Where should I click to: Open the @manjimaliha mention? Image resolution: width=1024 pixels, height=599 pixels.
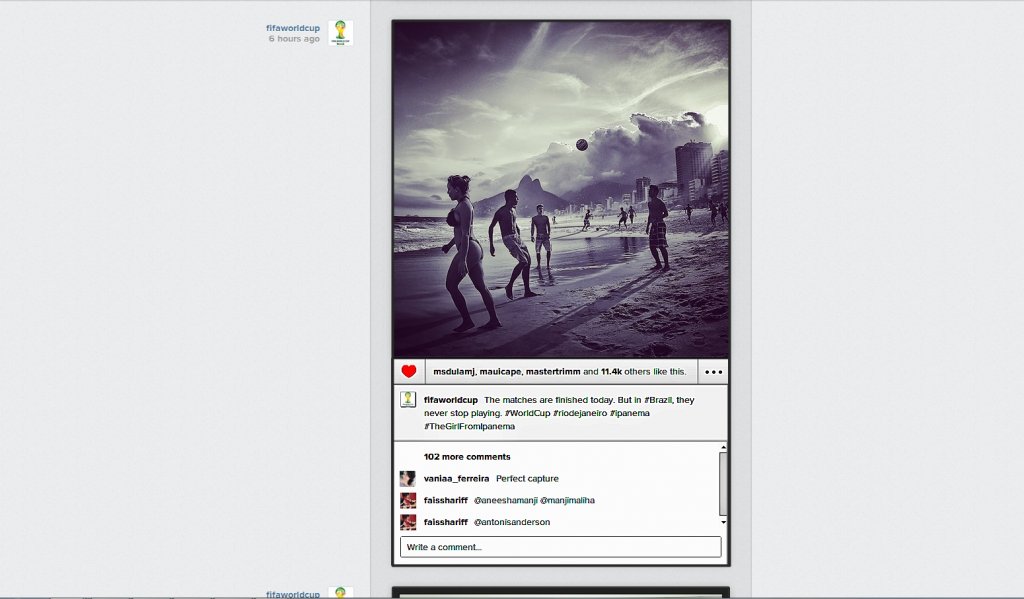[x=568, y=500]
